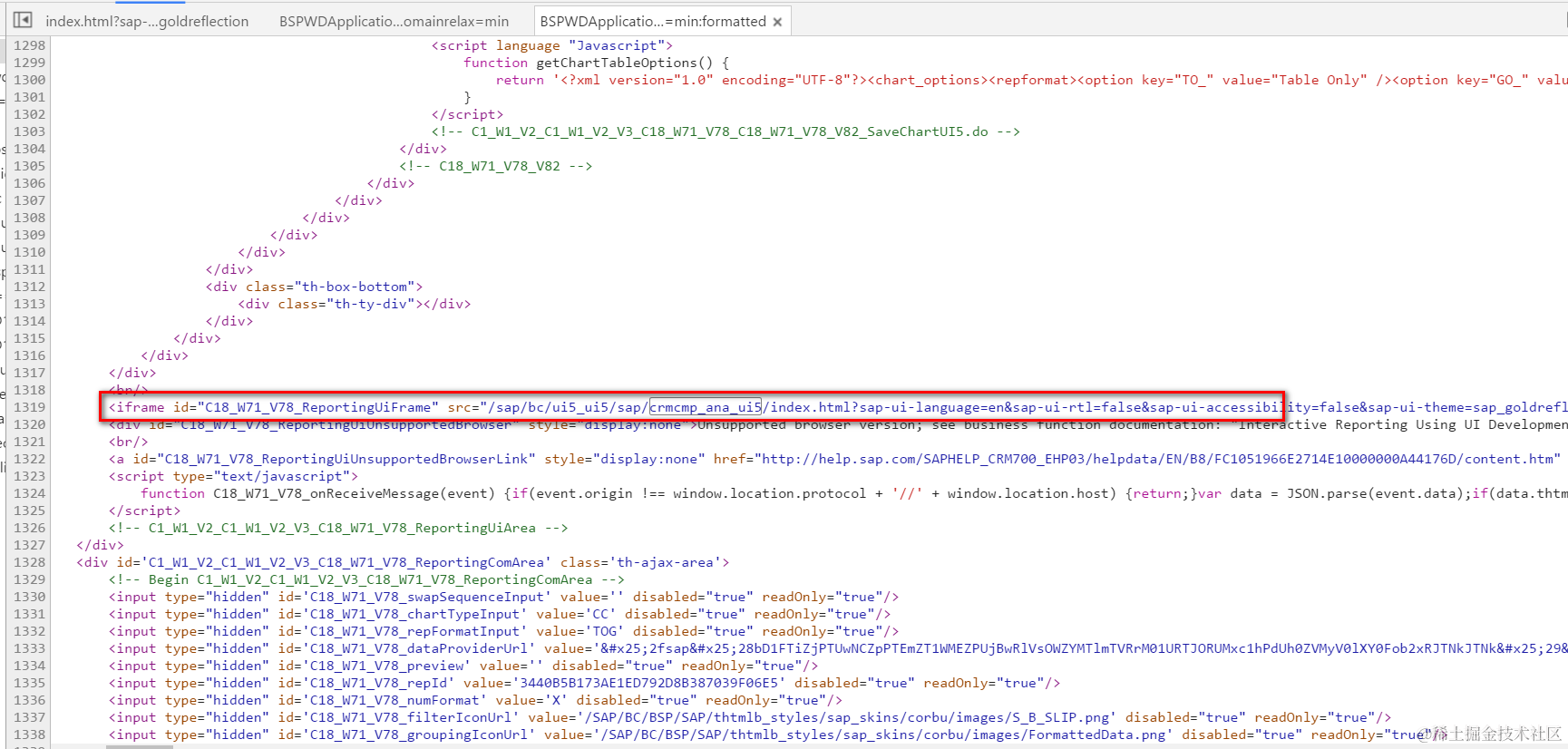This screenshot has width=1568, height=749.
Task: Click C18_W71_V78_preview input line
Action: pos(463,666)
